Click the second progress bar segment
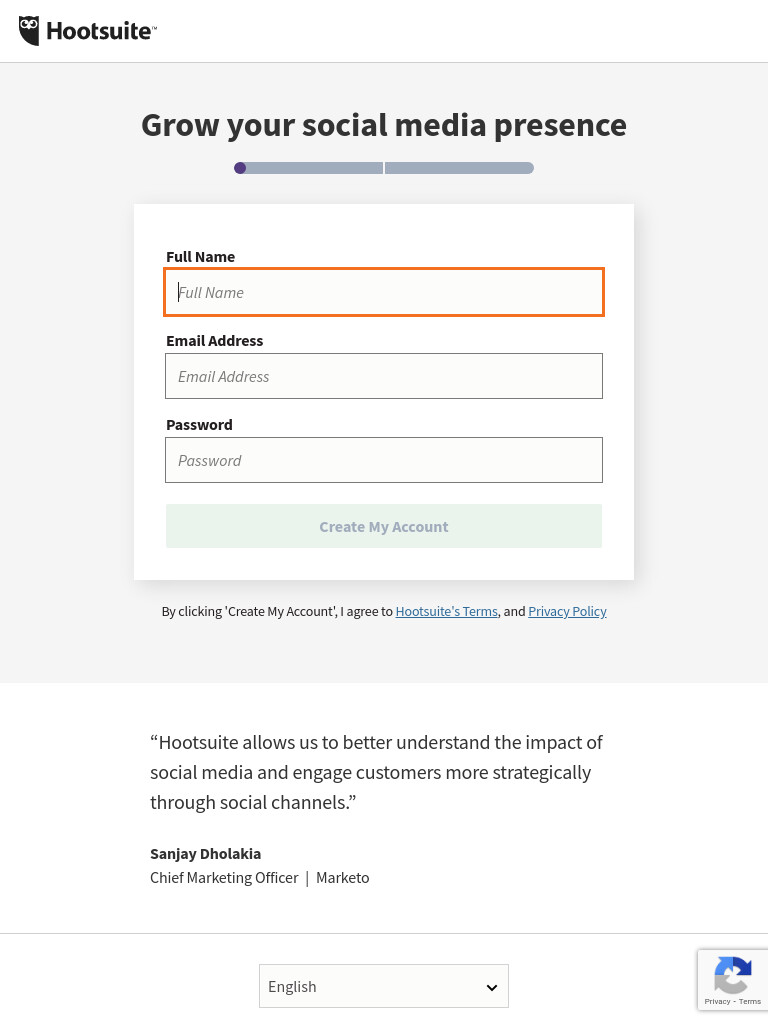 (x=459, y=168)
